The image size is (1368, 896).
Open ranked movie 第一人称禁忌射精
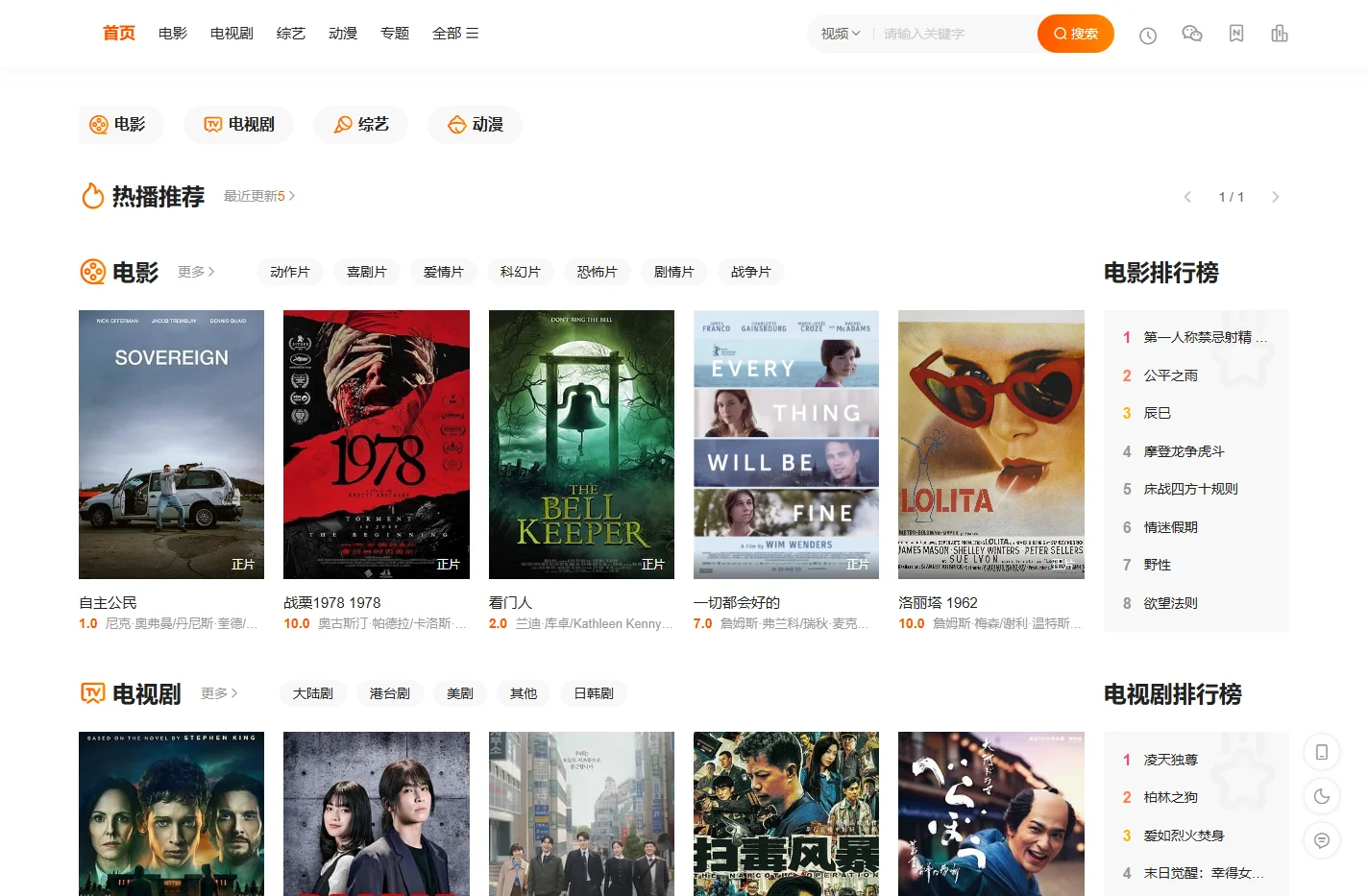1205,337
